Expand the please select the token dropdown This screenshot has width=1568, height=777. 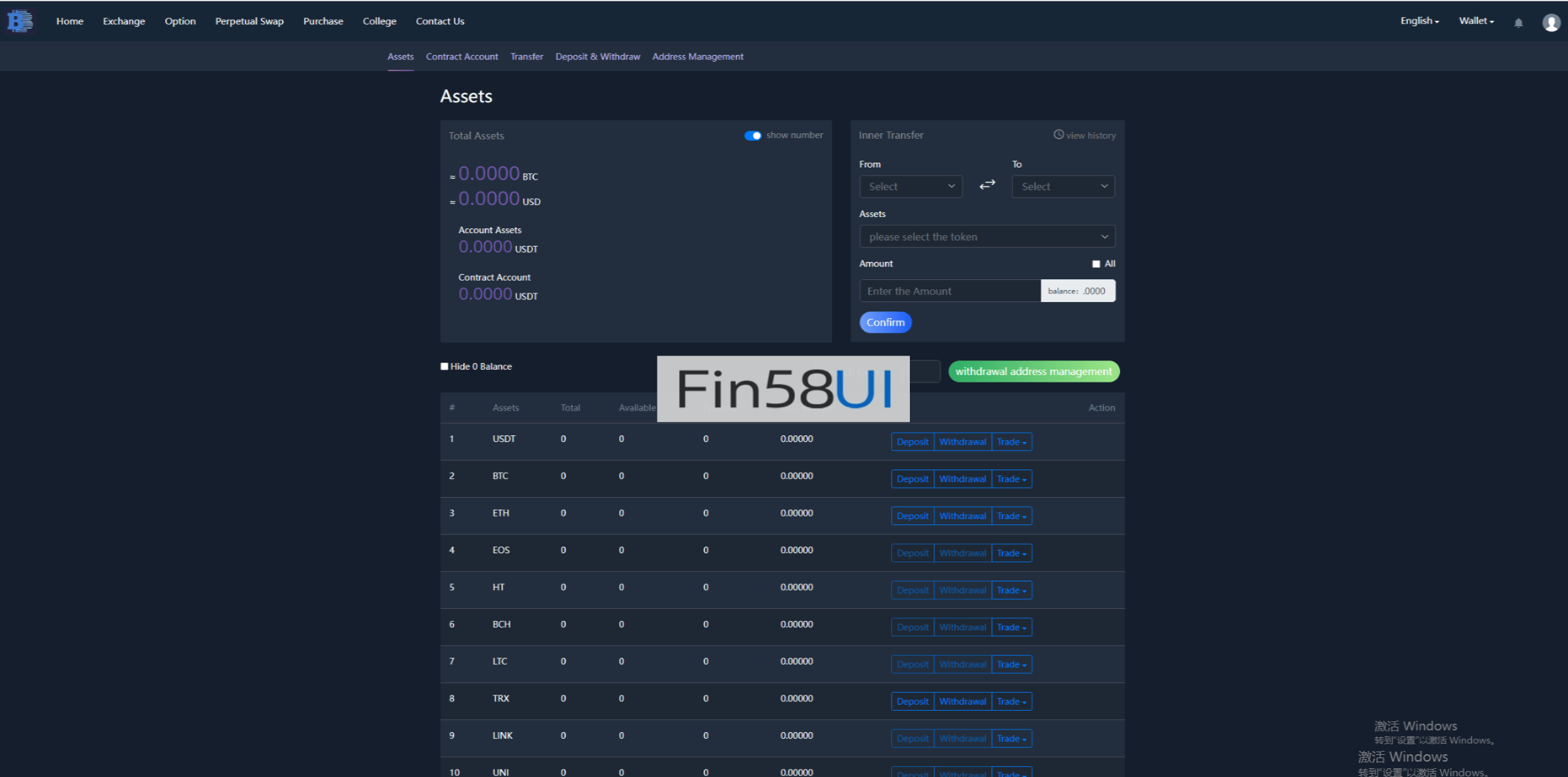[x=987, y=237]
